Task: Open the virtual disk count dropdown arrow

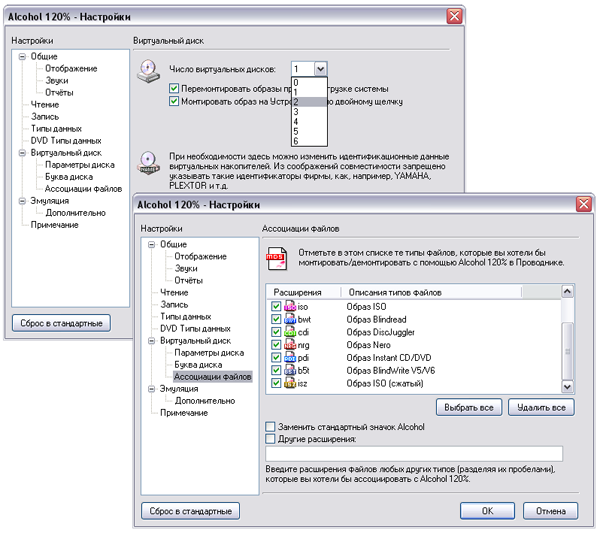Action: [321, 69]
